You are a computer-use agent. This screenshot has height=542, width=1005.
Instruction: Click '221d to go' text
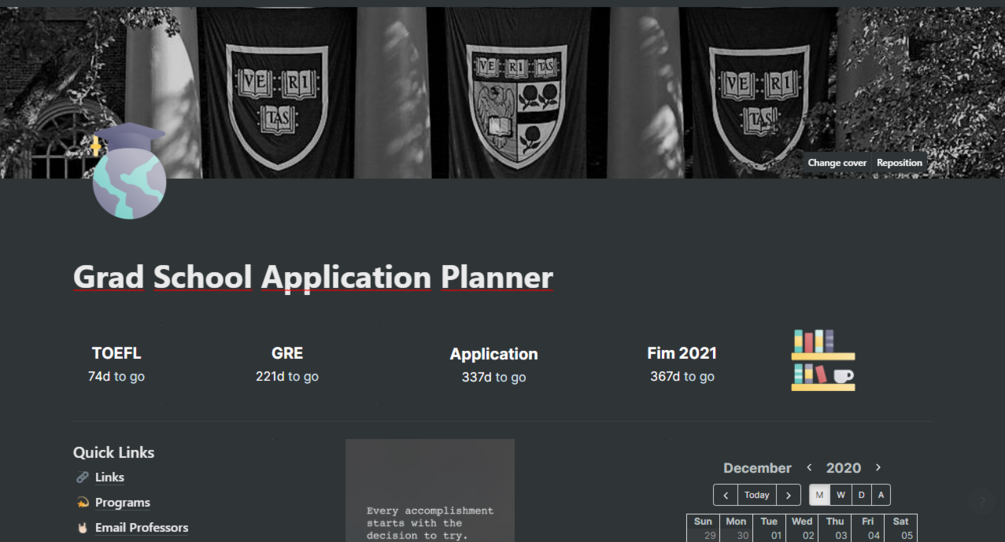(287, 377)
